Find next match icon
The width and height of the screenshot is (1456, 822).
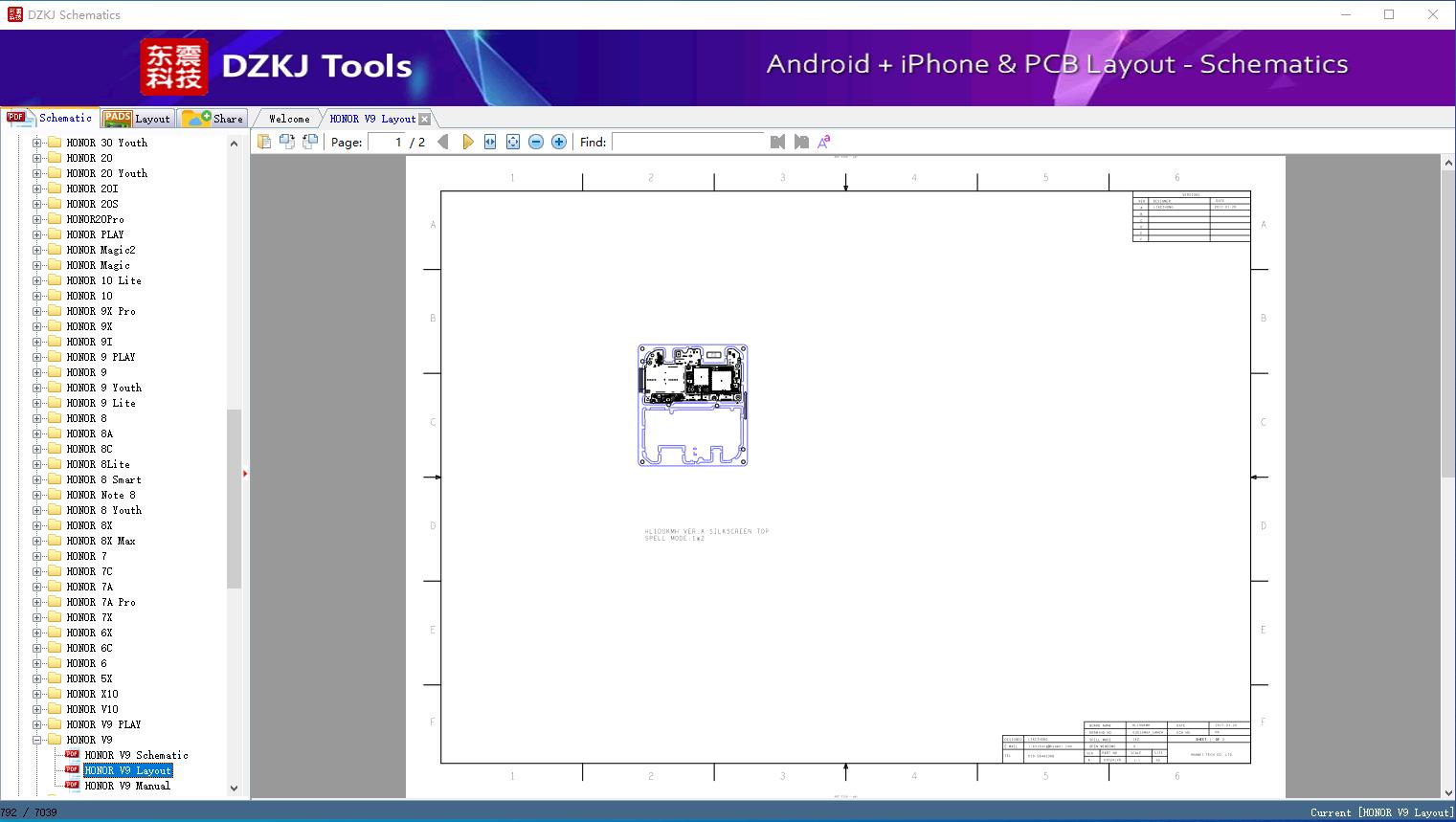801,142
